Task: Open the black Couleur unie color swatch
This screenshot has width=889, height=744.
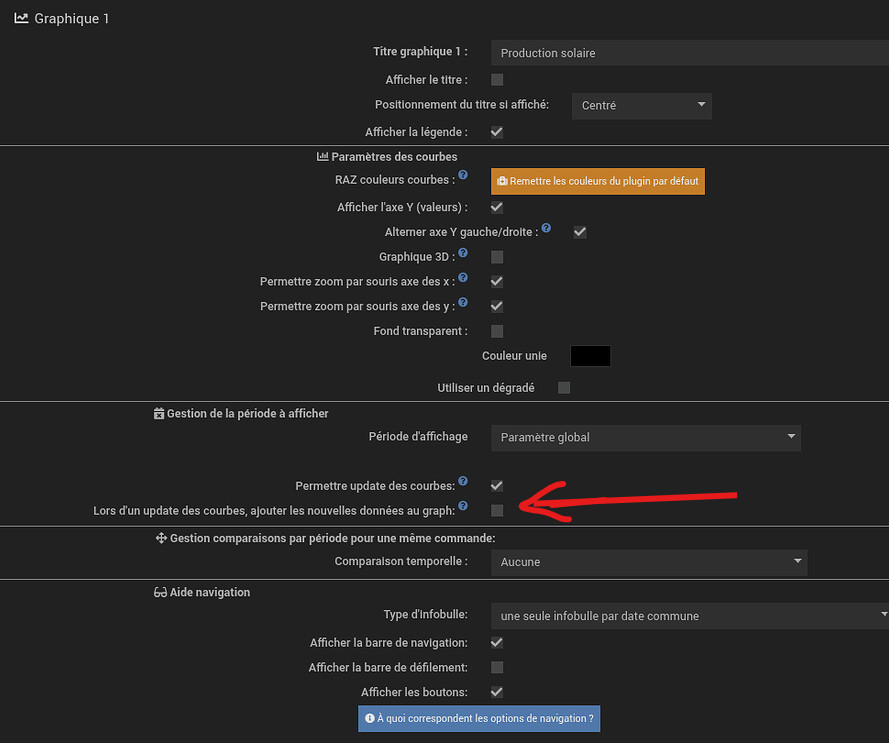Action: click(591, 356)
